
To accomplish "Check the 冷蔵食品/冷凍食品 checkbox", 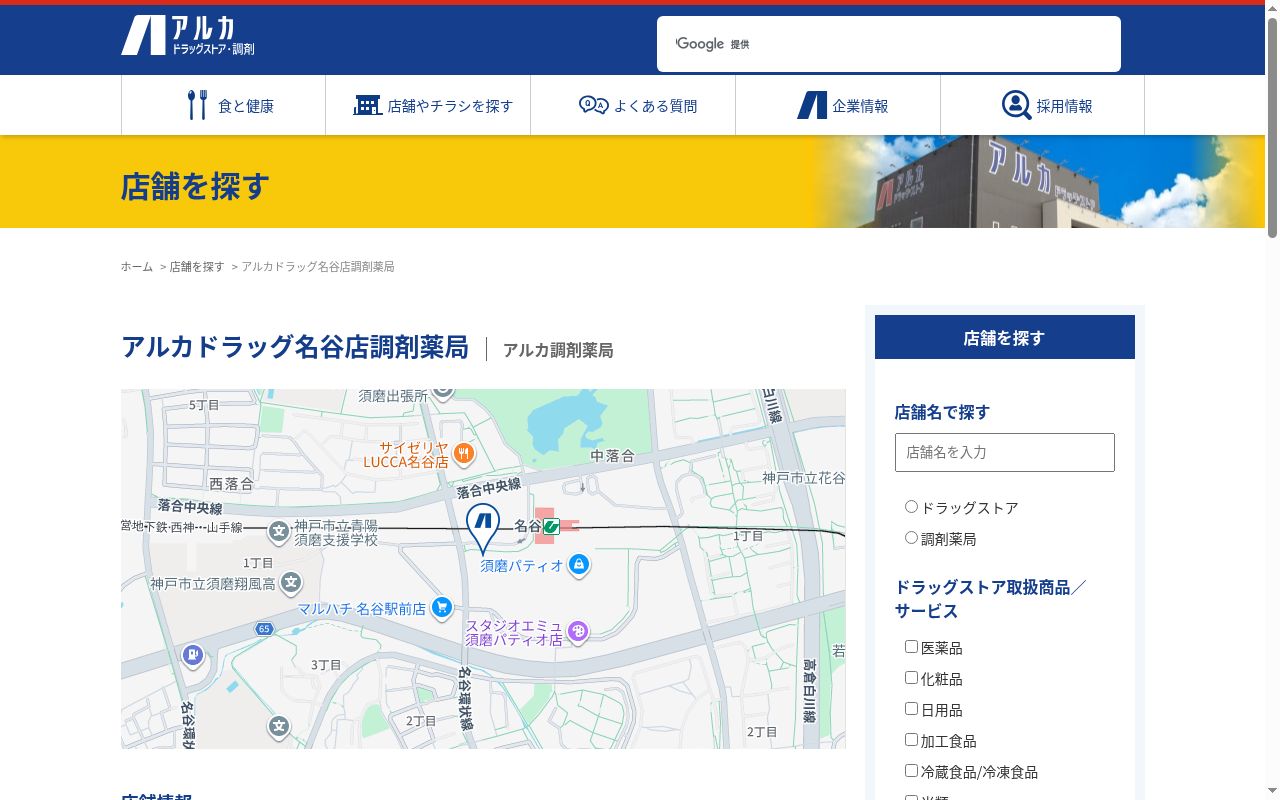I will tap(911, 771).
